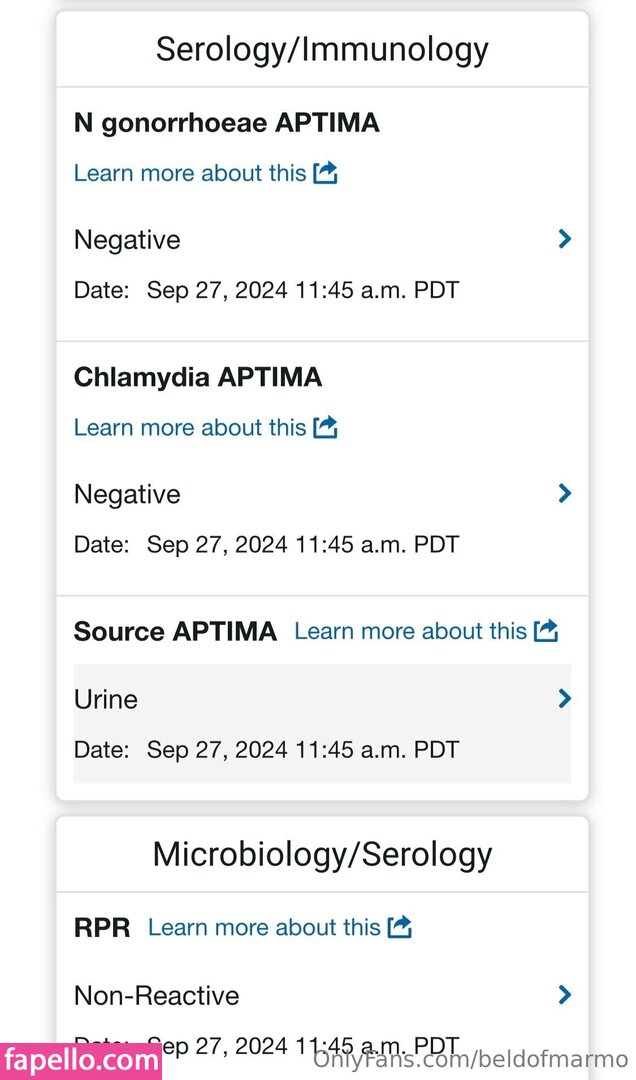
Task: Click external link icon under Chlamydia APTIMA
Action: [325, 427]
